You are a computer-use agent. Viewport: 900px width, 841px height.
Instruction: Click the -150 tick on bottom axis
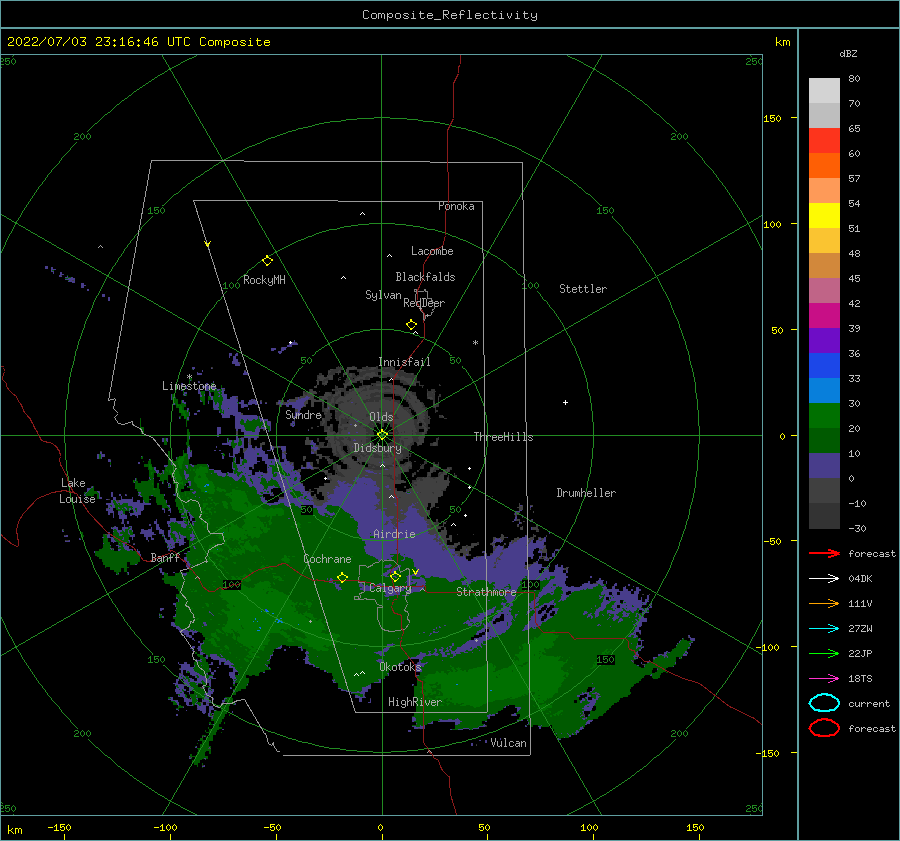tap(59, 827)
